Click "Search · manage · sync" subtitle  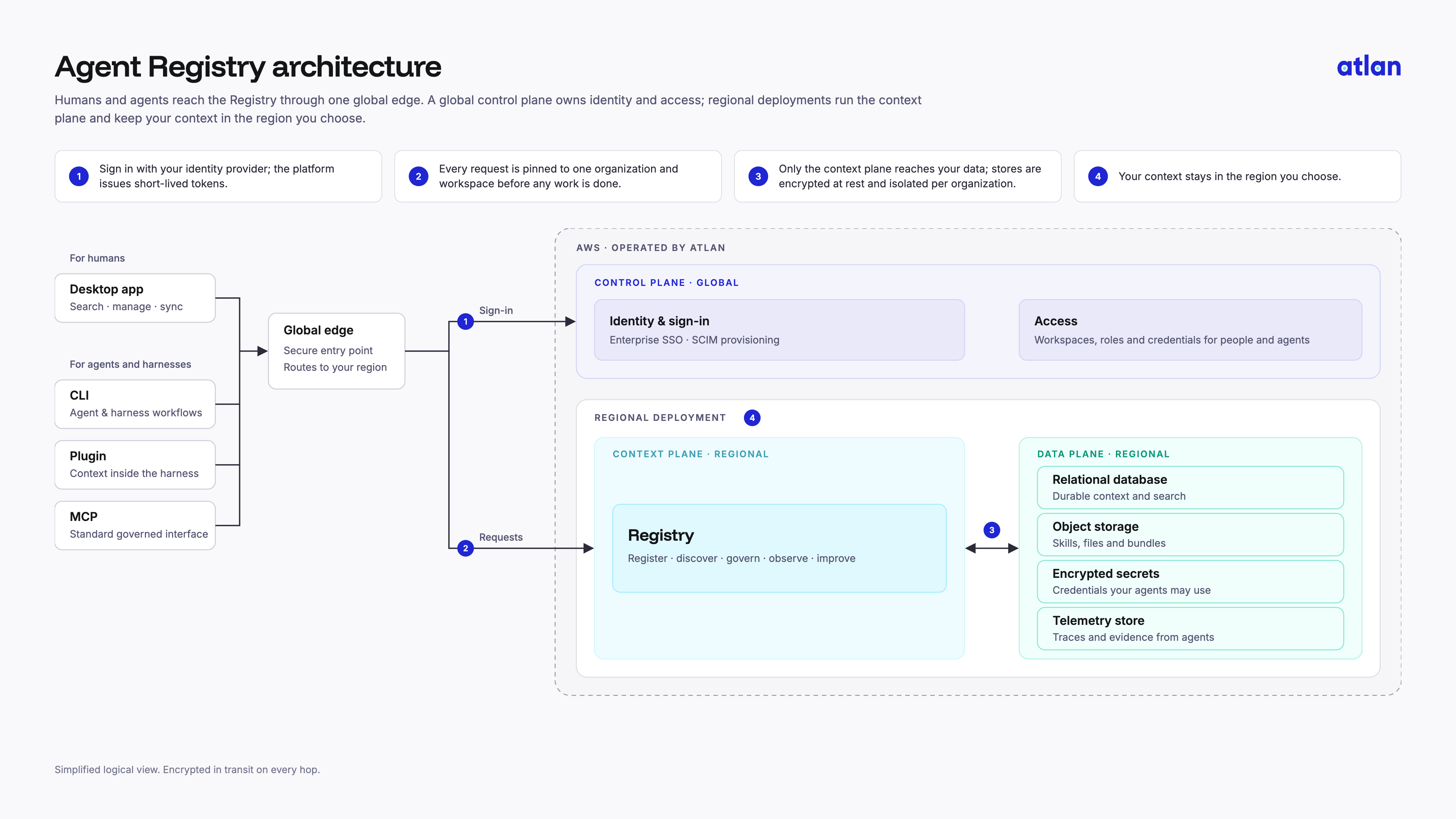pos(126,306)
